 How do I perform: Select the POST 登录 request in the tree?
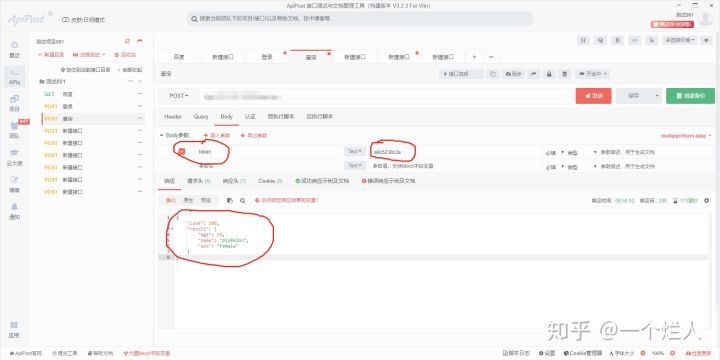click(92, 106)
